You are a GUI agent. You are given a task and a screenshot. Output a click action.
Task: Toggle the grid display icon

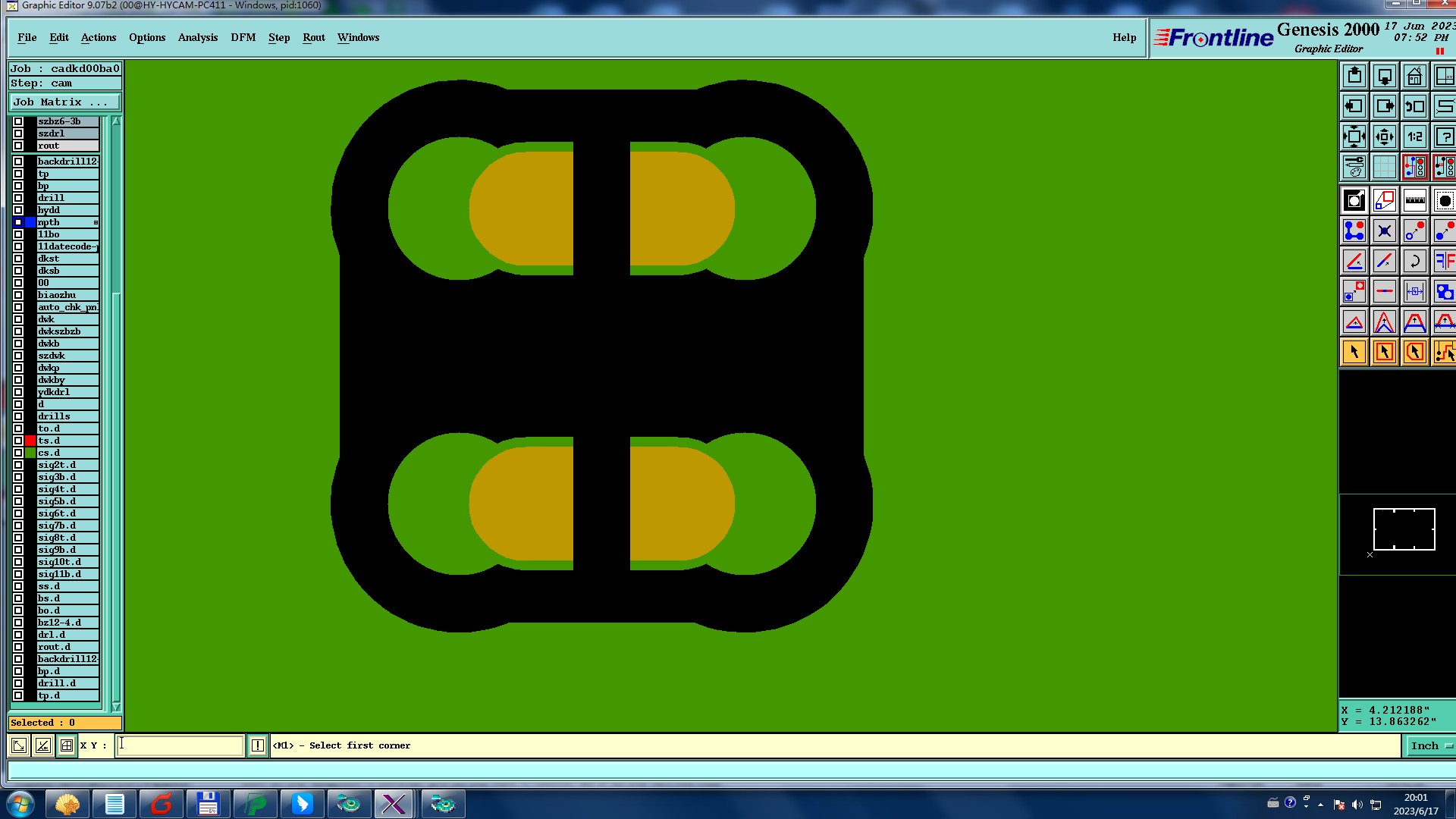1384,168
